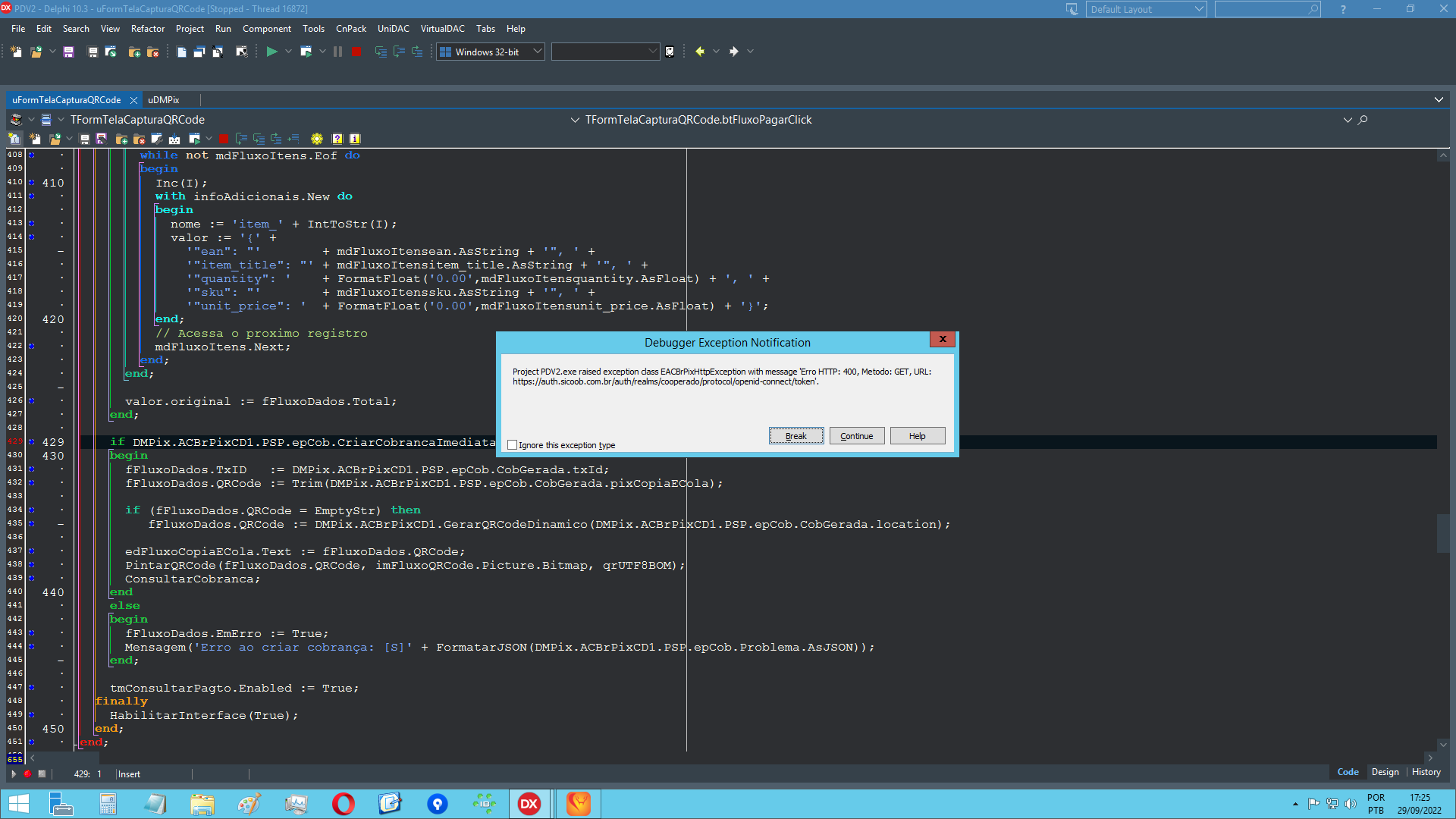This screenshot has height=819, width=1456.
Task: Click the vertical scrollbar down arrow
Action: (x=1443, y=745)
